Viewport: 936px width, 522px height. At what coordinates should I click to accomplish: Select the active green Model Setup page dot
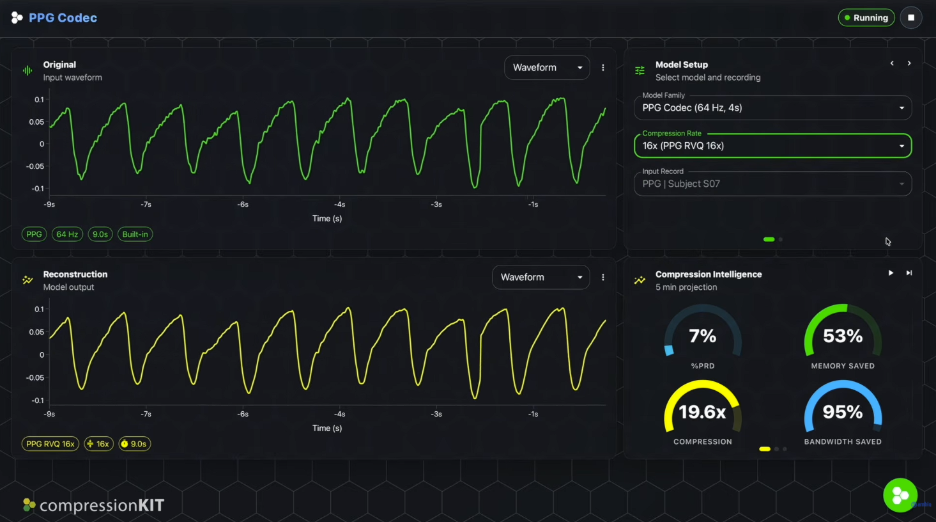click(x=769, y=239)
